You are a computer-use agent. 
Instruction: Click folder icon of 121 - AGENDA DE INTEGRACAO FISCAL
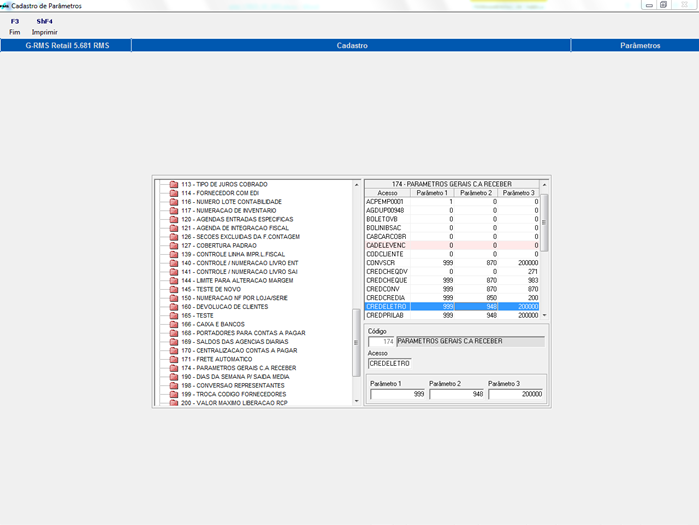tap(174, 228)
